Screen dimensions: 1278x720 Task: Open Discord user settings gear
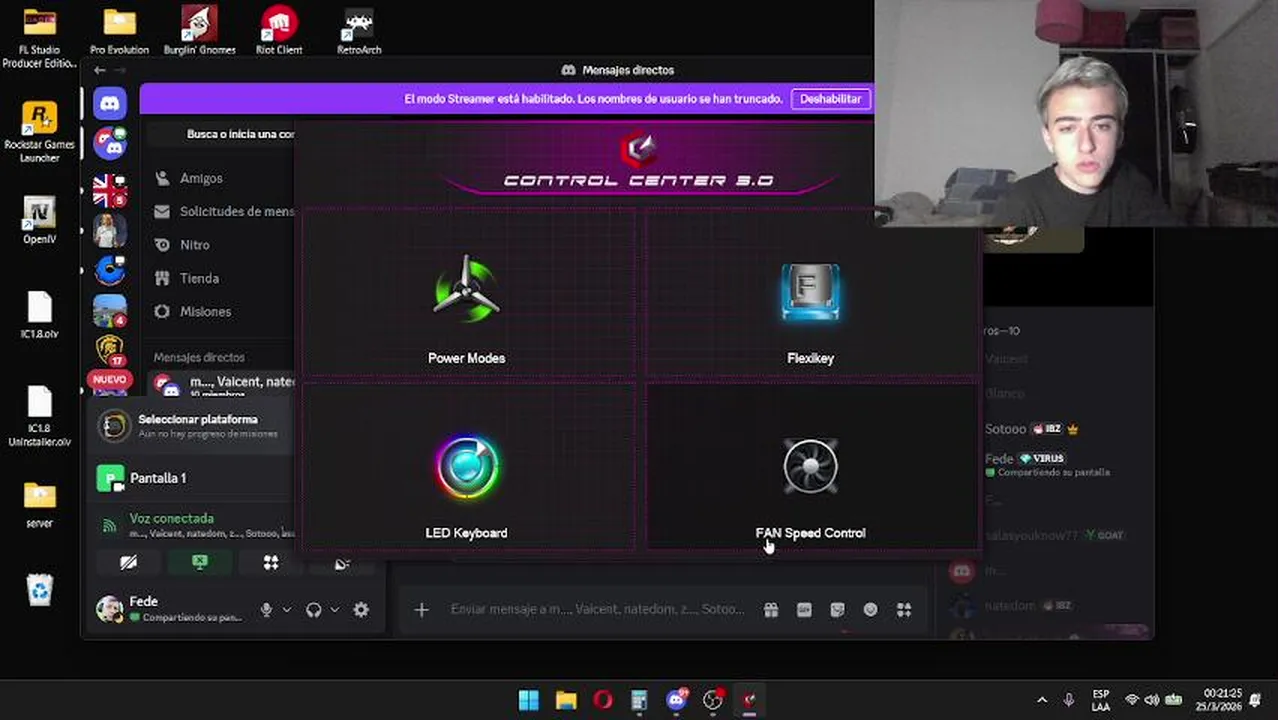coord(361,610)
